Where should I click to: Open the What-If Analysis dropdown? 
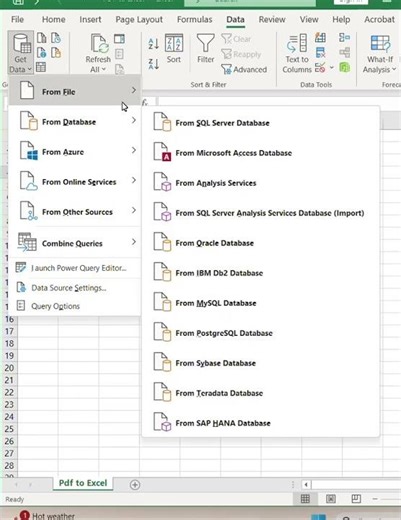pos(380,54)
